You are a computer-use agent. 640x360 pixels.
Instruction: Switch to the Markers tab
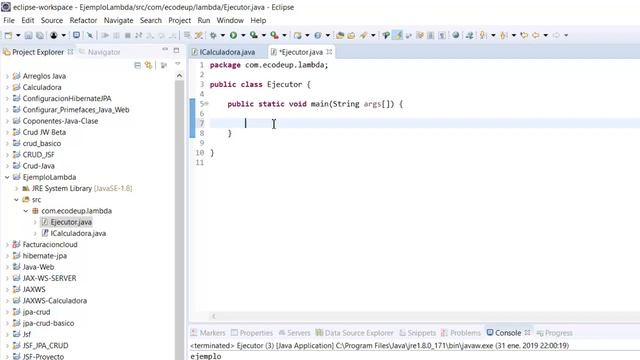click(x=208, y=333)
